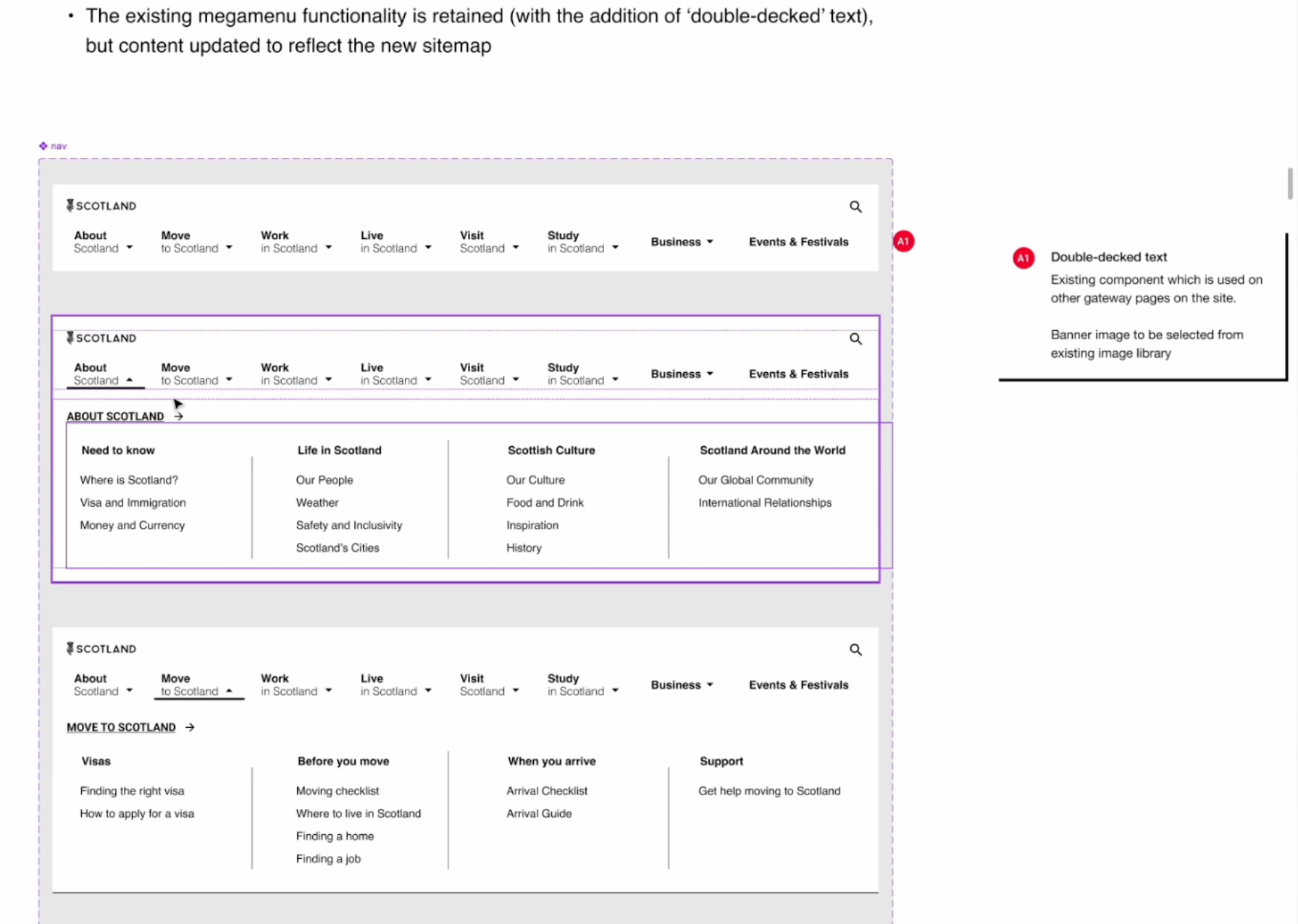The width and height of the screenshot is (1298, 924).
Task: Open Study in Scotland in middle nav
Action: coord(583,374)
